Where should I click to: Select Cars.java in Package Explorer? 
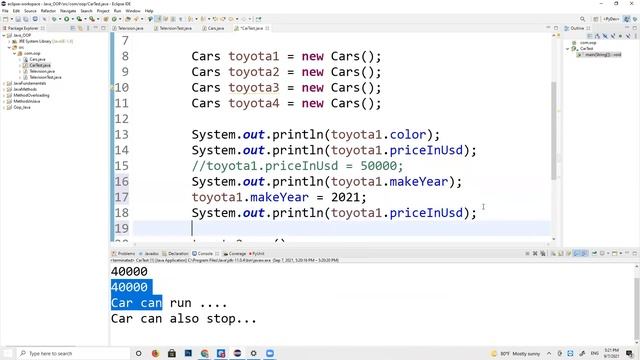pyautogui.click(x=37, y=59)
